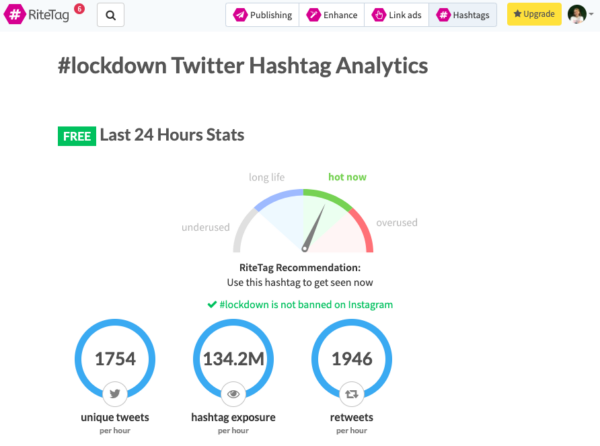The width and height of the screenshot is (600, 446).
Task: Click the 'underused' label
Action: pos(205,227)
